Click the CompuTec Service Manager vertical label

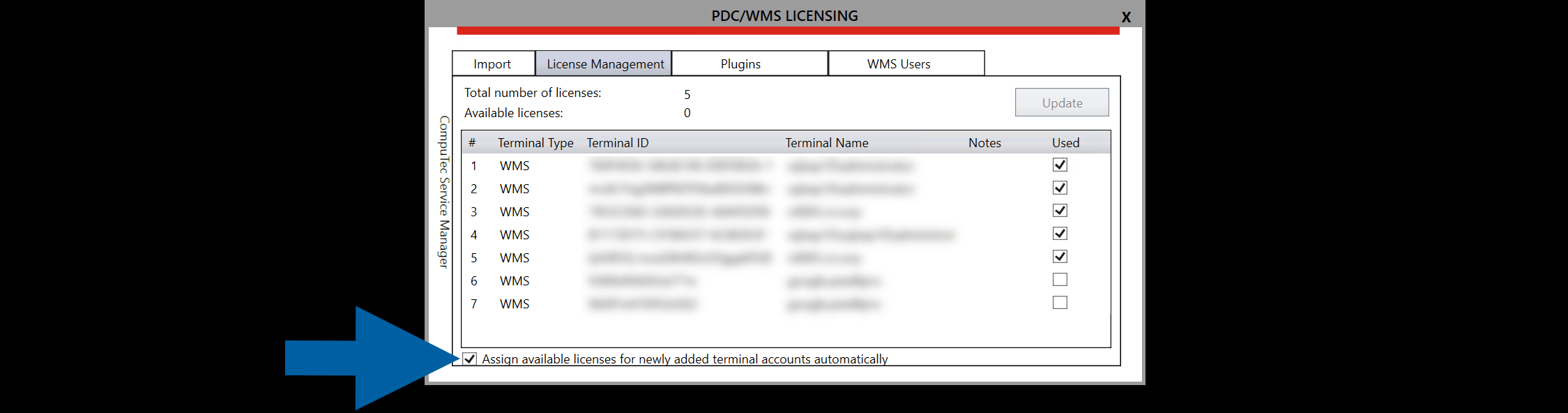(444, 192)
